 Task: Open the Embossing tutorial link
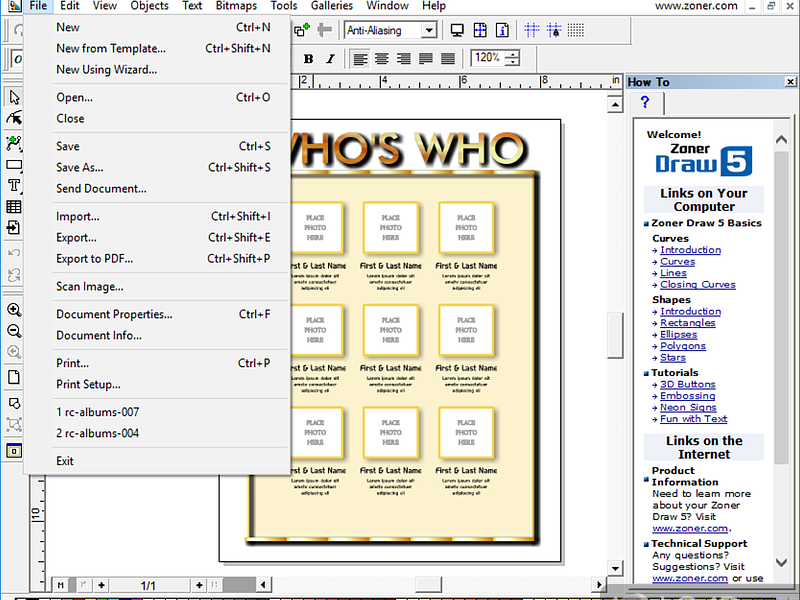click(x=687, y=396)
